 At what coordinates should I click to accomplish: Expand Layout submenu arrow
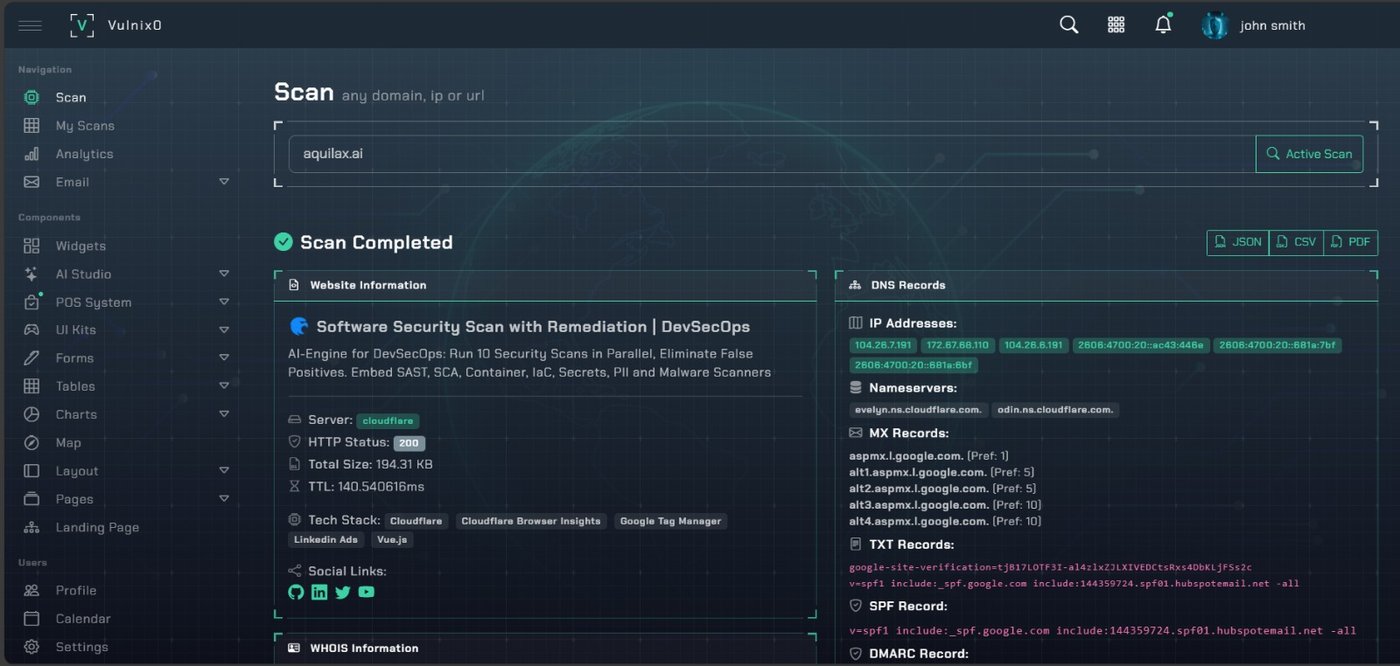[x=224, y=470]
